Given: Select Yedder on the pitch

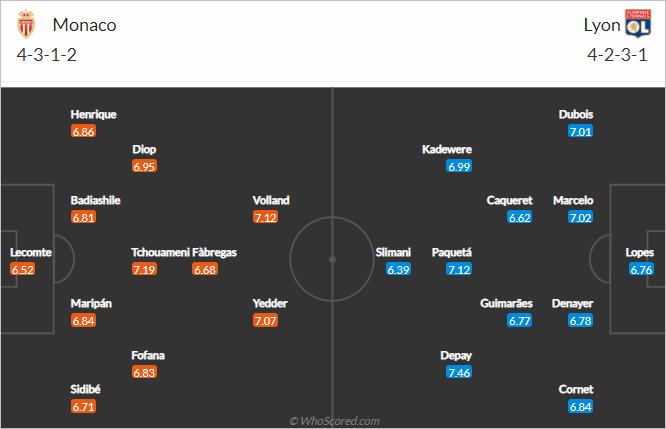Looking at the screenshot, I should click(270, 303).
